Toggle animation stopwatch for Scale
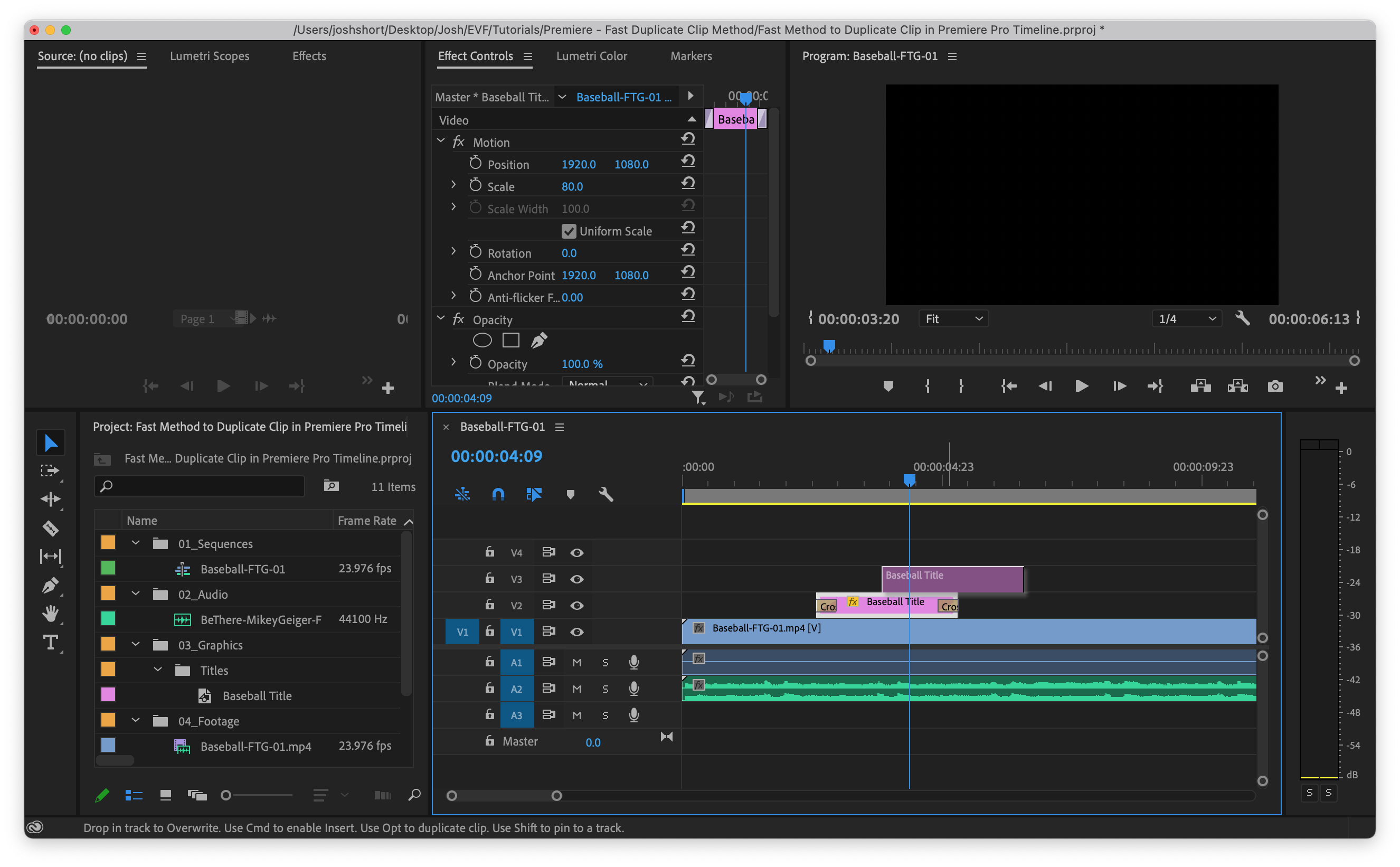The width and height of the screenshot is (1400, 867). 475,185
